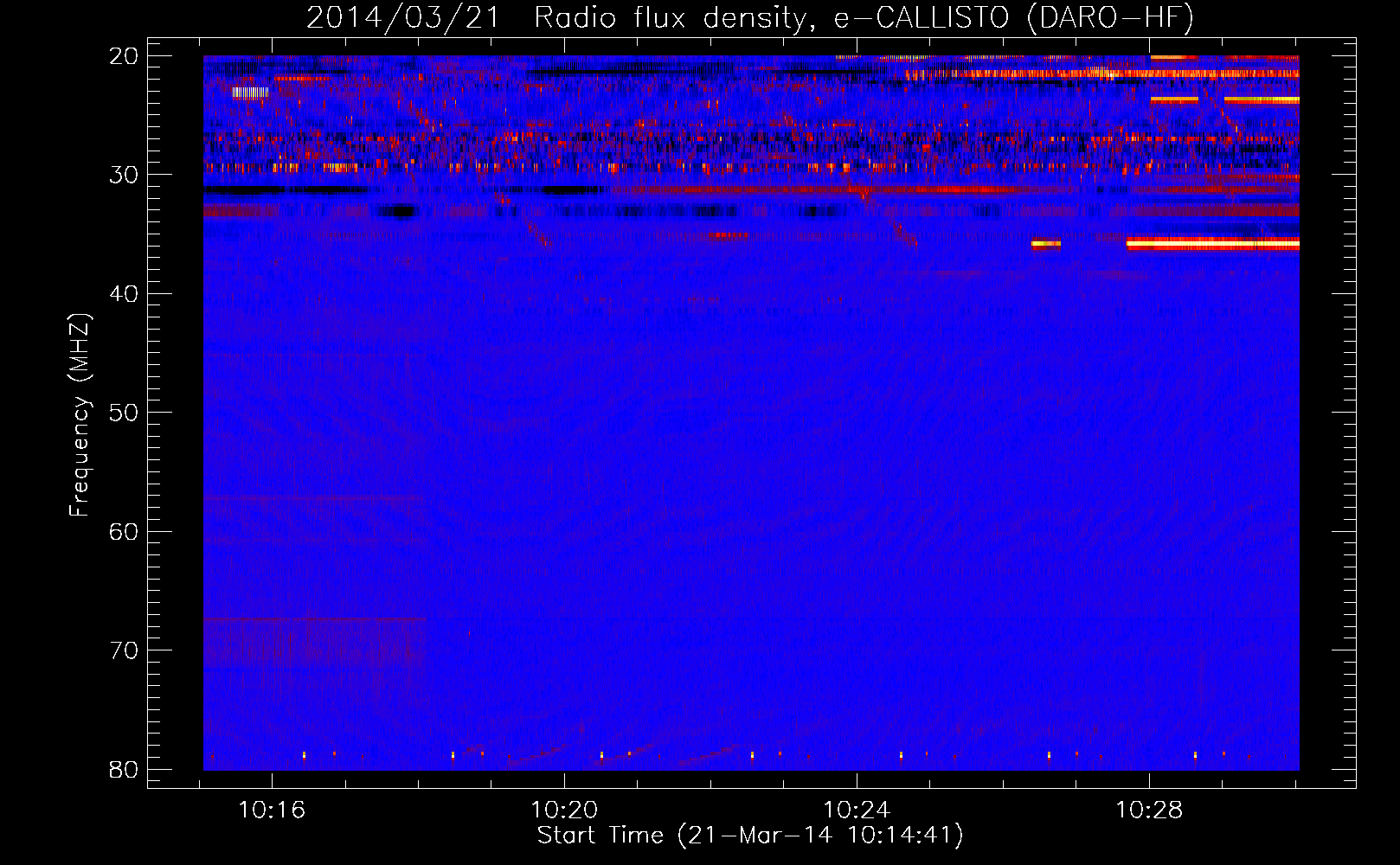Click the white striped burst near 23 MHz at 10:16
The image size is (1400, 865).
pyautogui.click(x=250, y=93)
